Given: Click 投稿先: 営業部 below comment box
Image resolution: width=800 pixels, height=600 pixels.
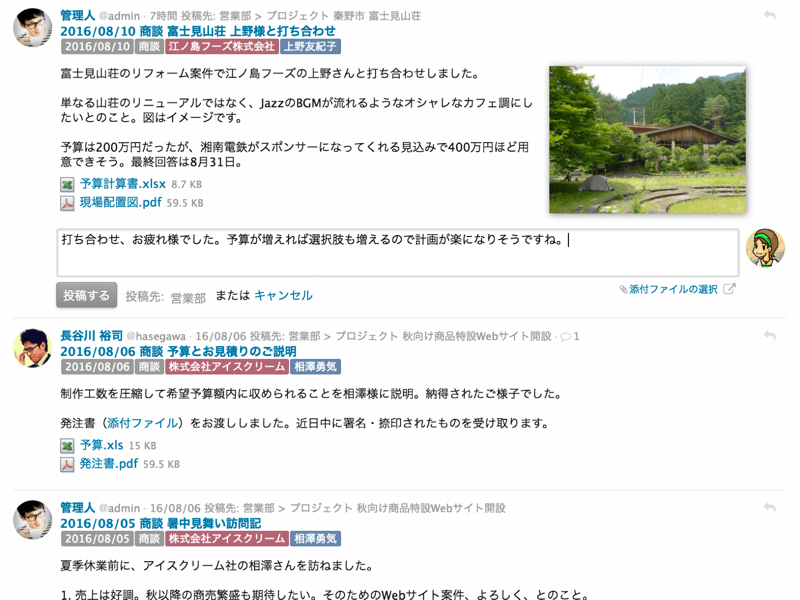Looking at the screenshot, I should pyautogui.click(x=165, y=297).
